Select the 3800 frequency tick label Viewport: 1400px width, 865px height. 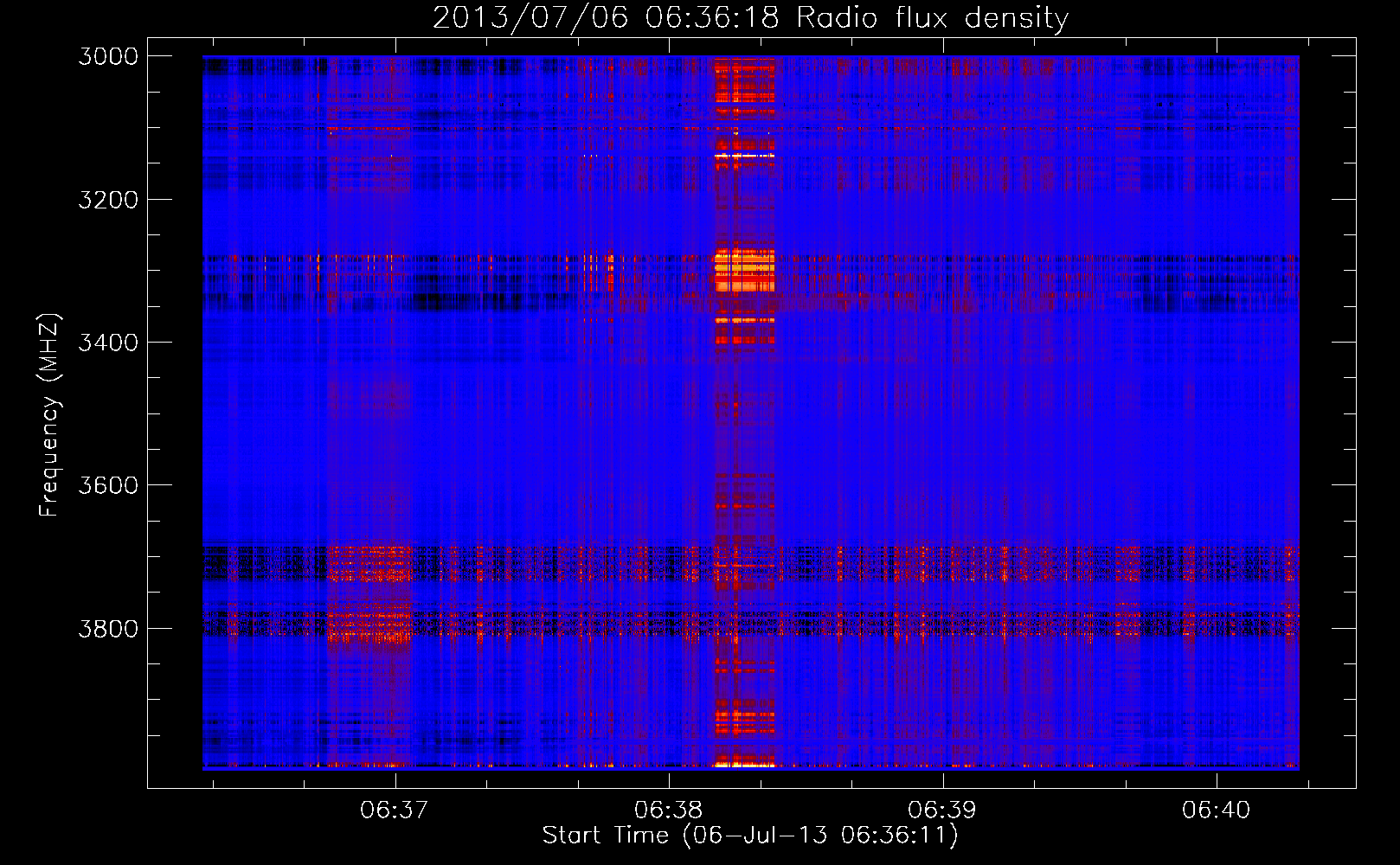pyautogui.click(x=108, y=628)
